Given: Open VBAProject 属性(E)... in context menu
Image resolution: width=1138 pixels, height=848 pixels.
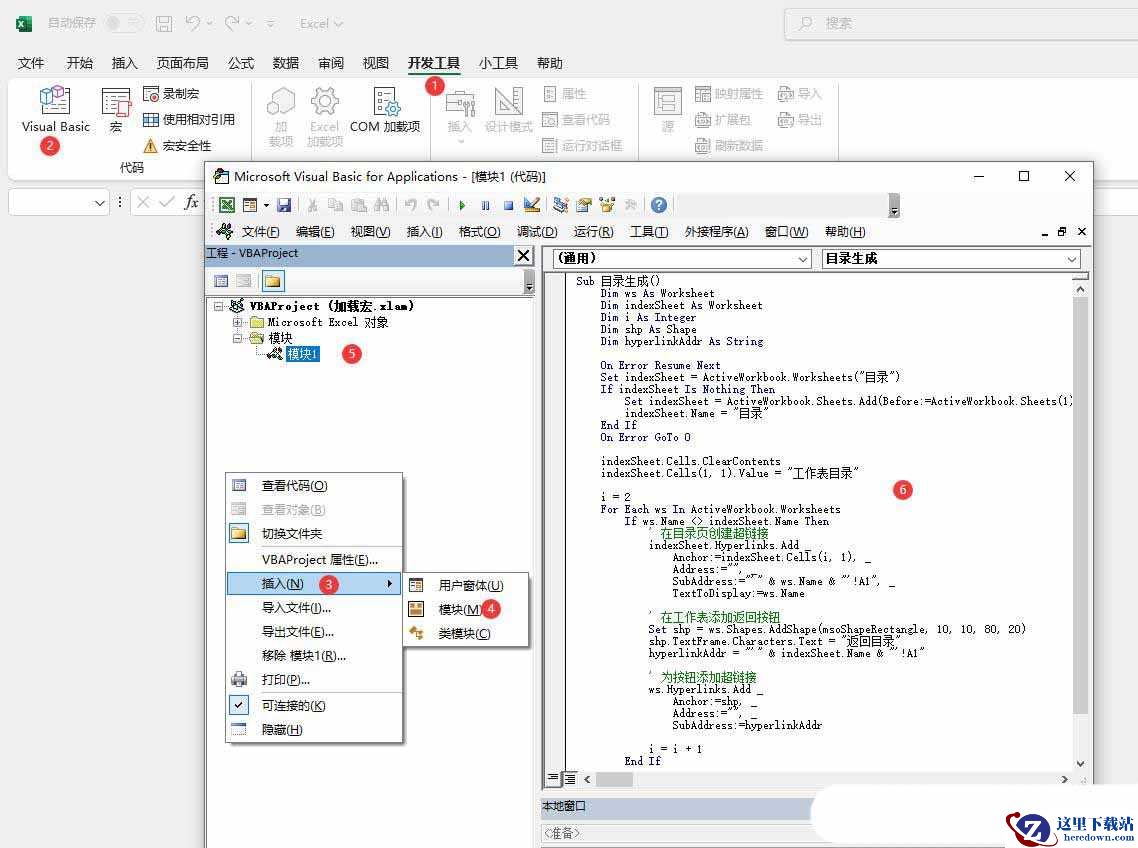Looking at the screenshot, I should click(x=314, y=560).
